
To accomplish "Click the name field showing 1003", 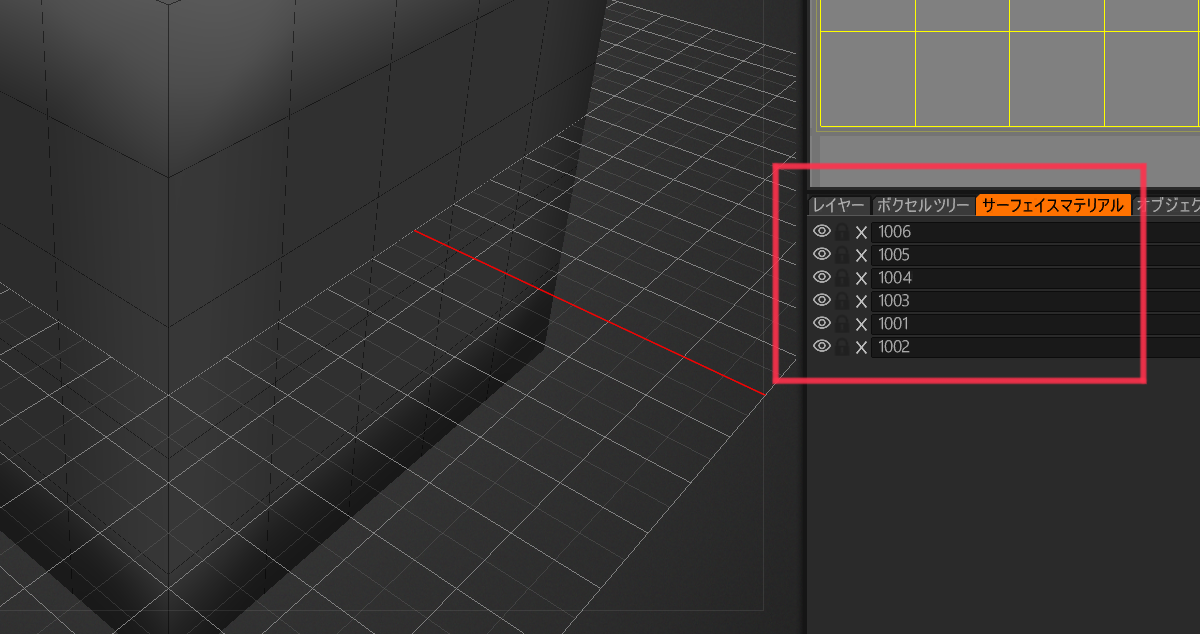I will pyautogui.click(x=1035, y=301).
